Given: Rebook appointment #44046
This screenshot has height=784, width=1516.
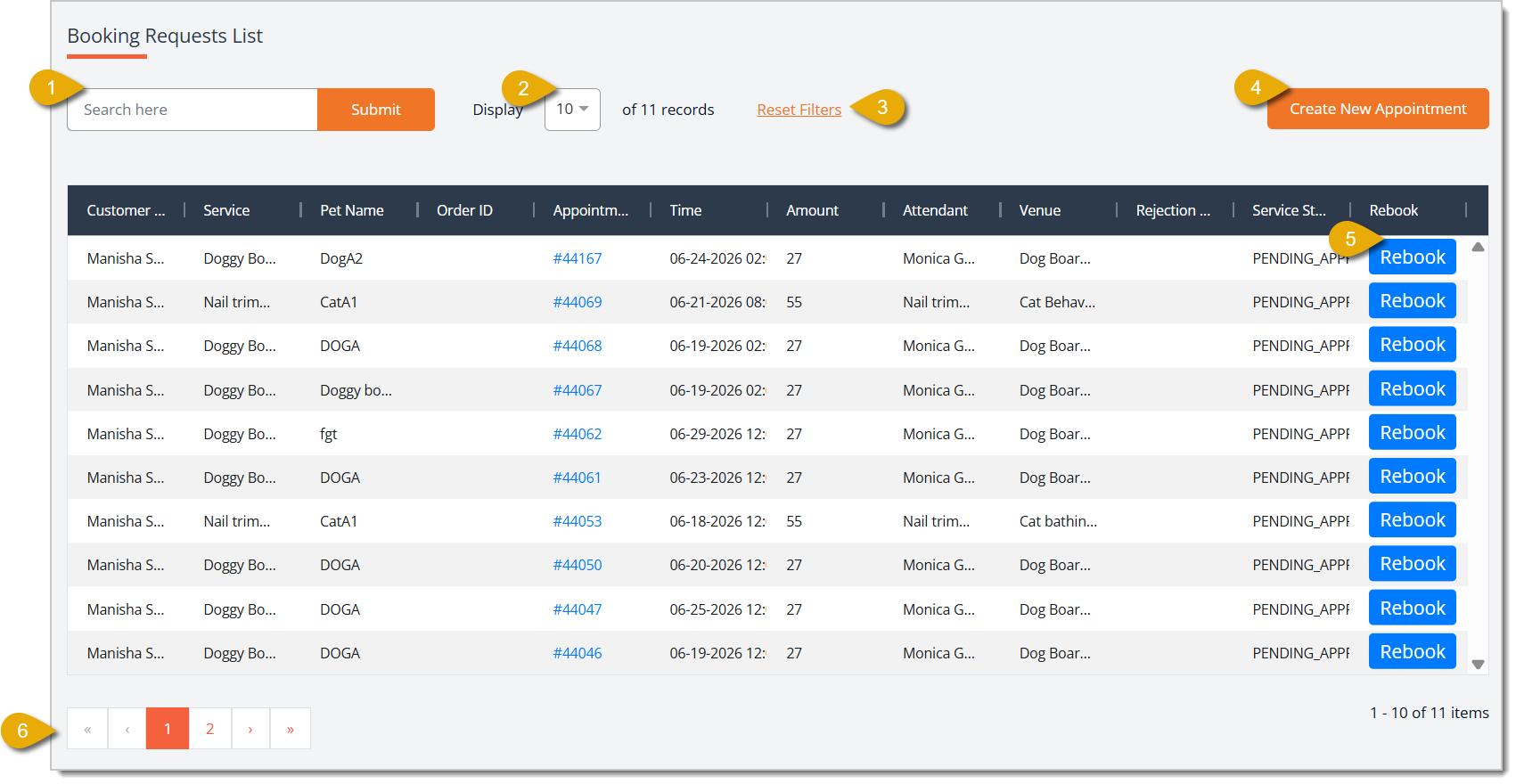Looking at the screenshot, I should [x=1413, y=652].
